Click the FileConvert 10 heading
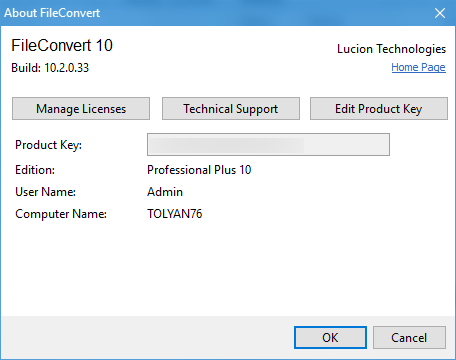 [x=62, y=45]
